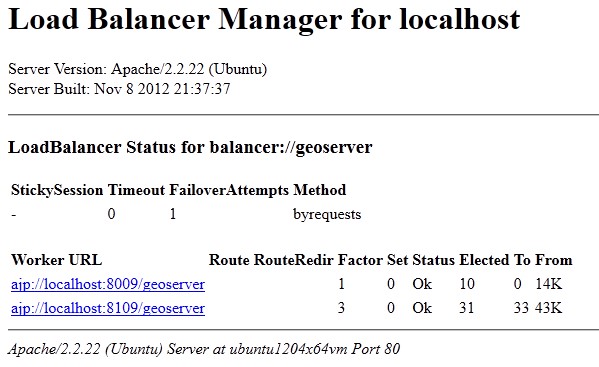Click the Method column header

[x=320, y=190]
